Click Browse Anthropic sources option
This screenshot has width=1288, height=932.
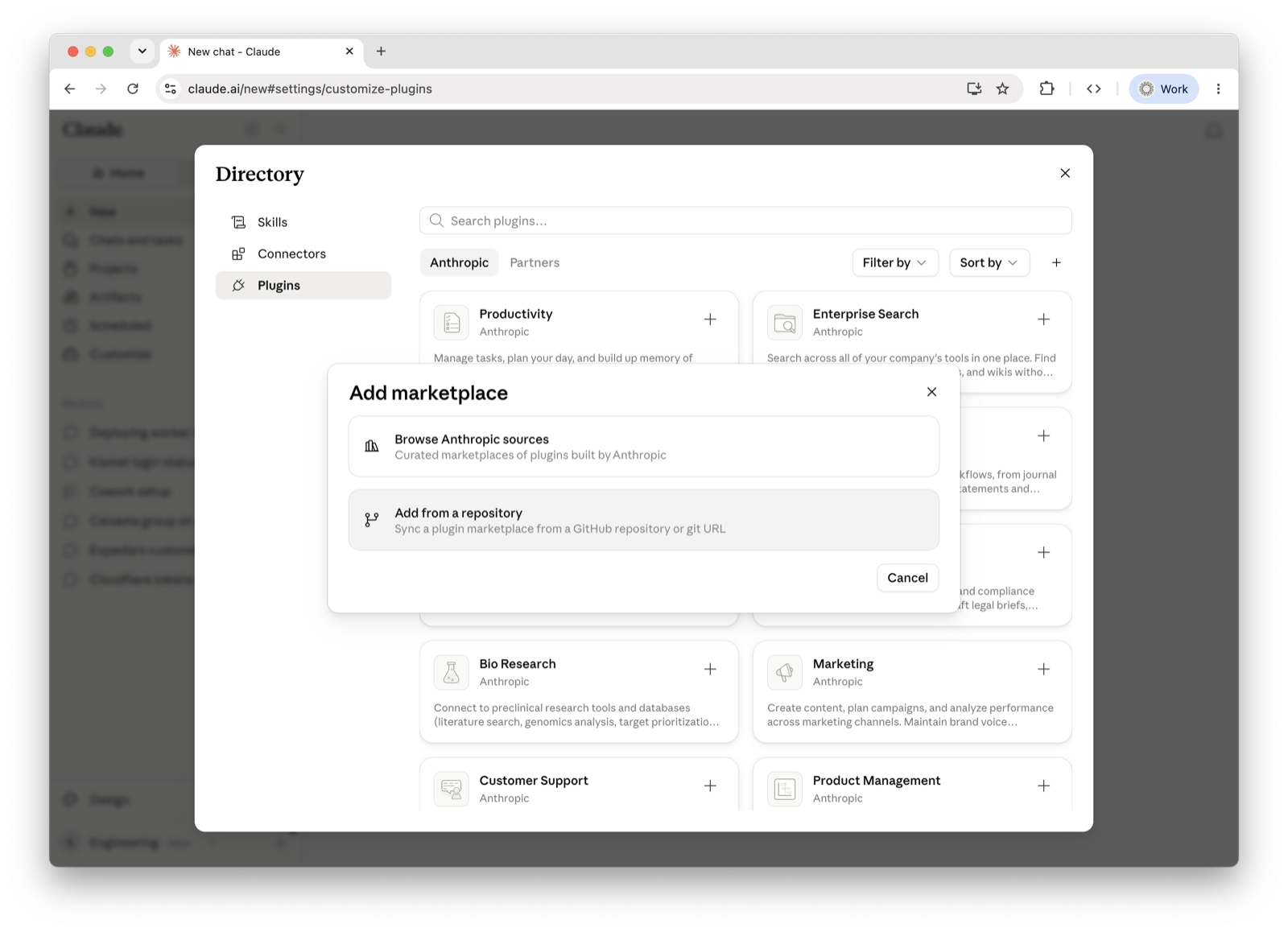point(643,447)
